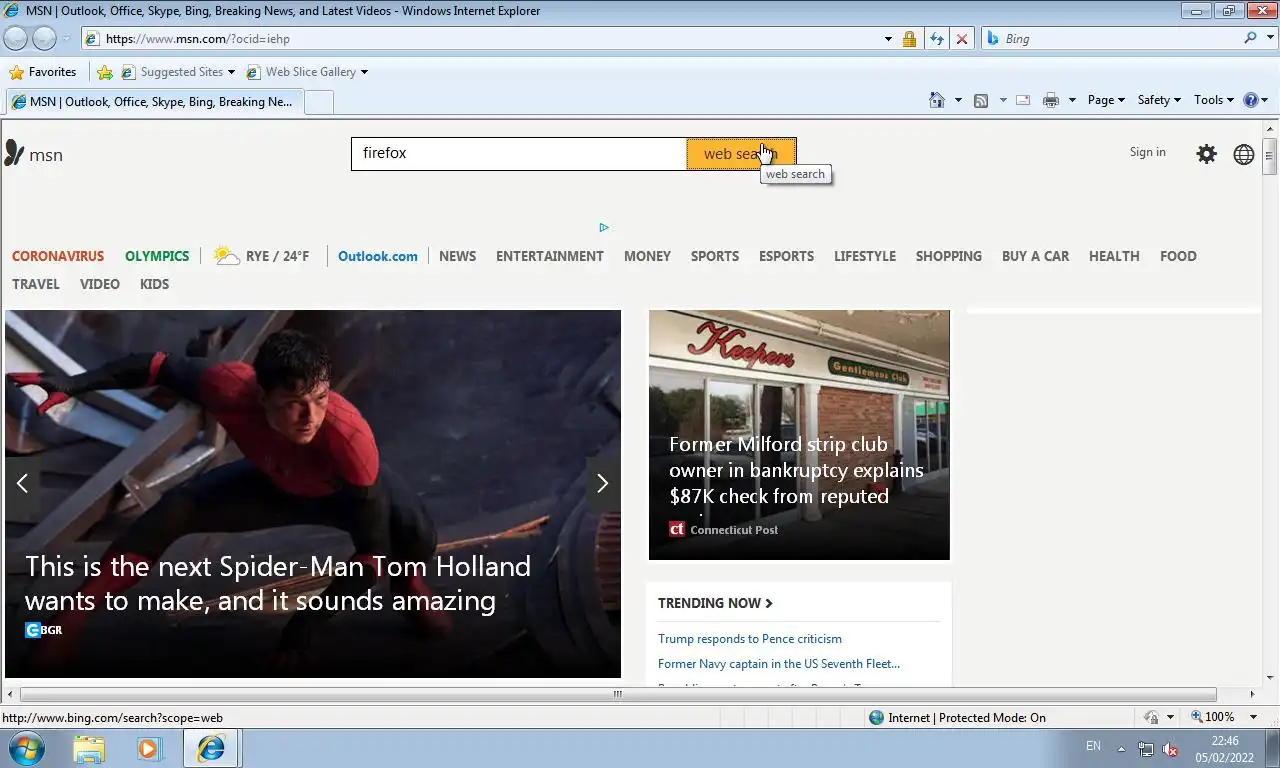The width and height of the screenshot is (1280, 768).
Task: Open the NEWS nav item
Action: coord(457,256)
